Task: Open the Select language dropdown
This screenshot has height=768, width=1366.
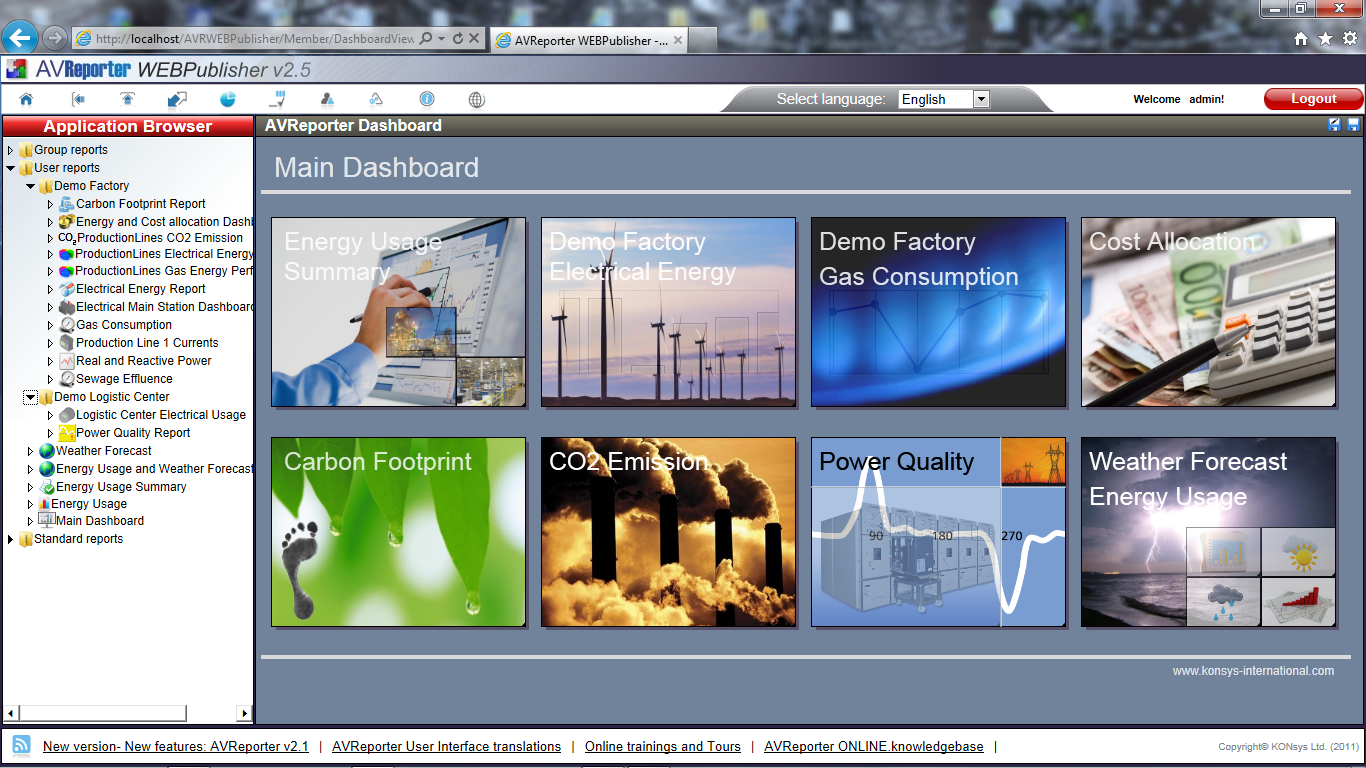Action: [x=943, y=99]
